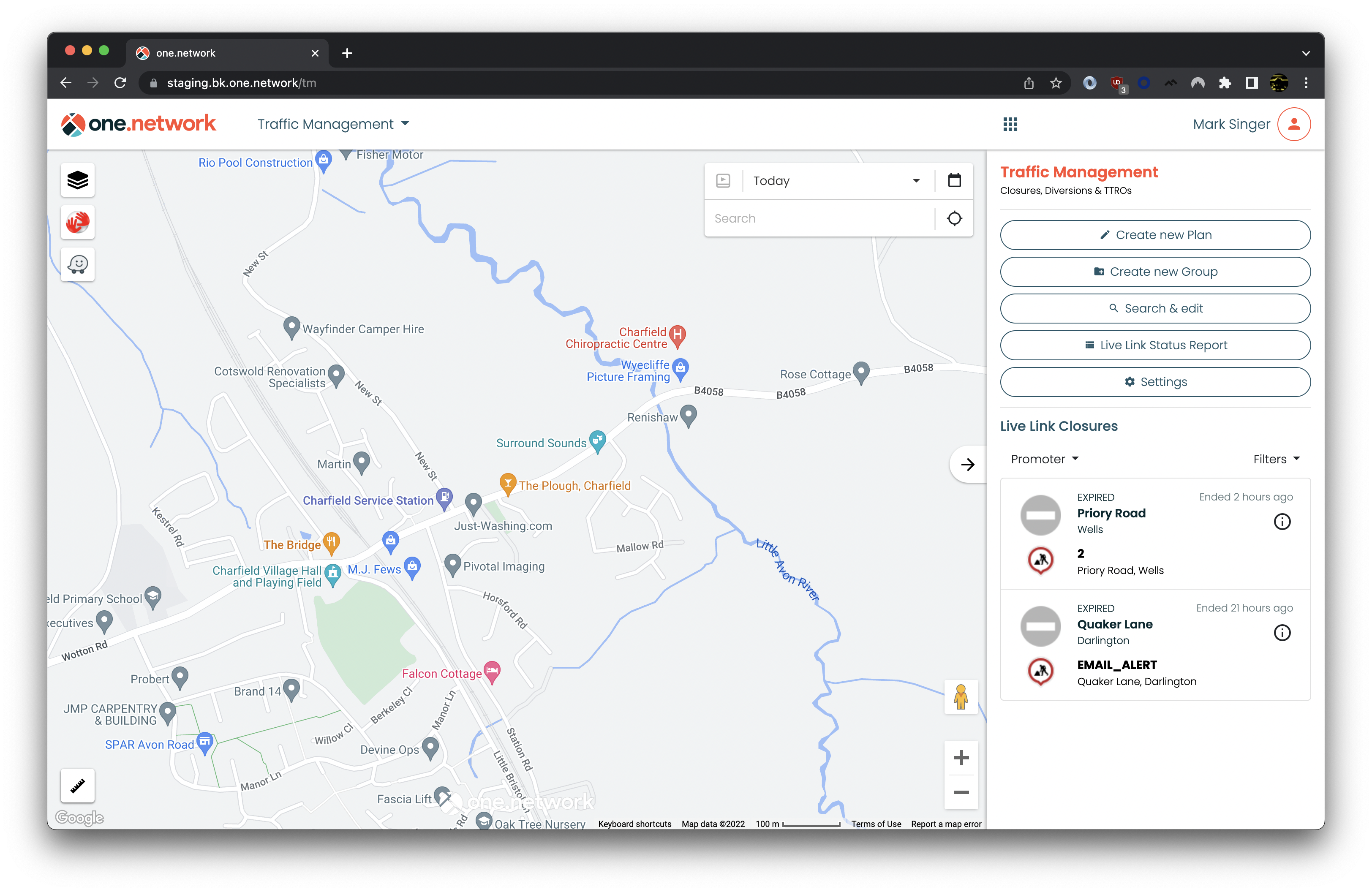This screenshot has height=892, width=1372.
Task: Open the Traffic Management dropdown menu
Action: point(333,124)
